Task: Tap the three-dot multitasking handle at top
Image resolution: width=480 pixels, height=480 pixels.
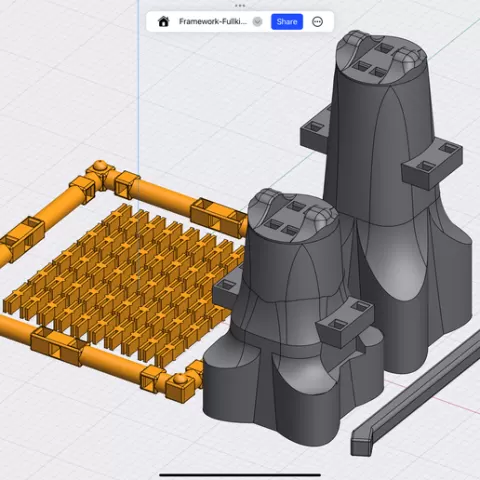Action: 240,6
